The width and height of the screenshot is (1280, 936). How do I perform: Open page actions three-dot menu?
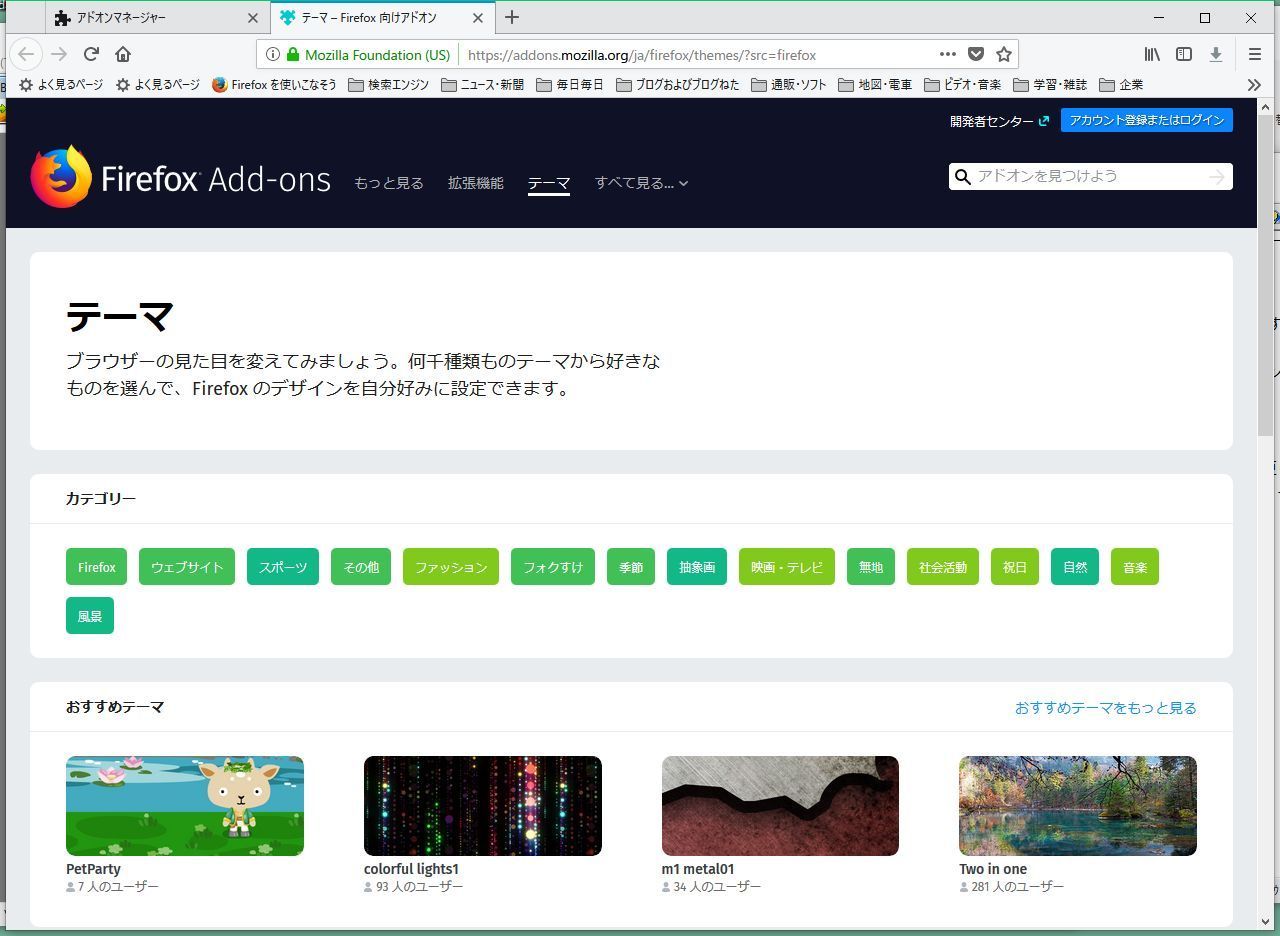click(947, 54)
